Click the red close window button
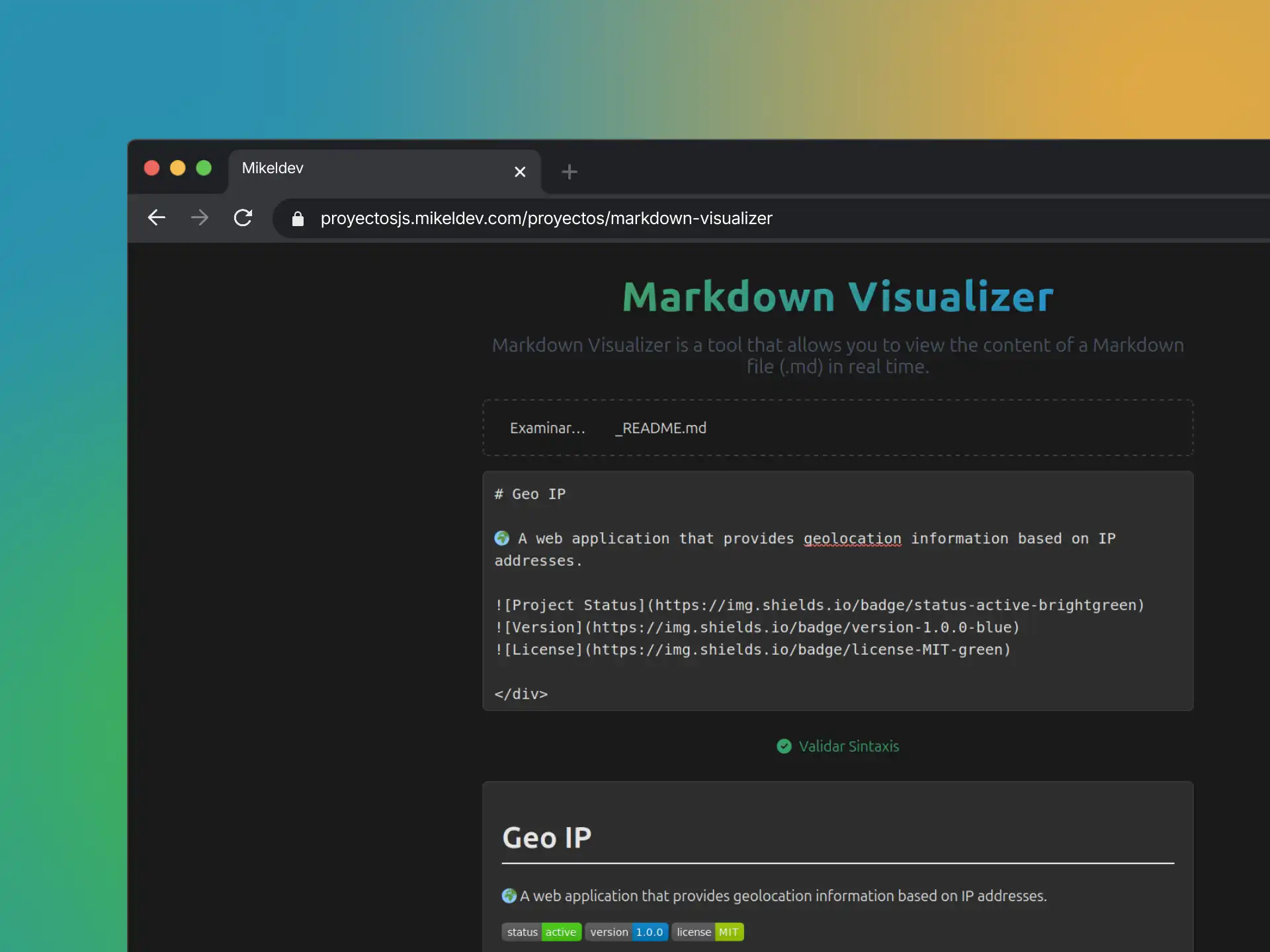This screenshot has width=1270, height=952. point(151,168)
